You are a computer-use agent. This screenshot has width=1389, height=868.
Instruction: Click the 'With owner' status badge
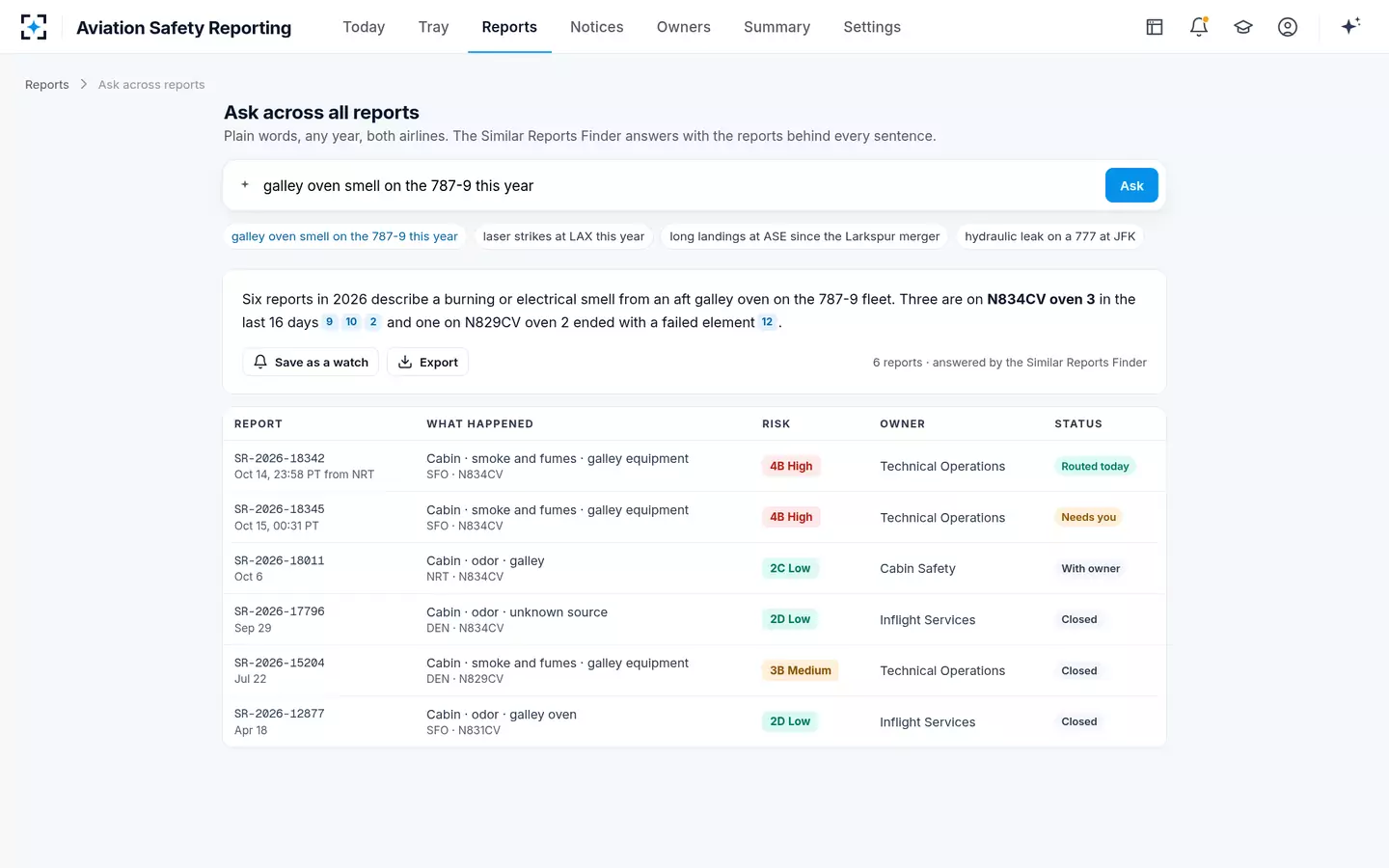(x=1091, y=568)
